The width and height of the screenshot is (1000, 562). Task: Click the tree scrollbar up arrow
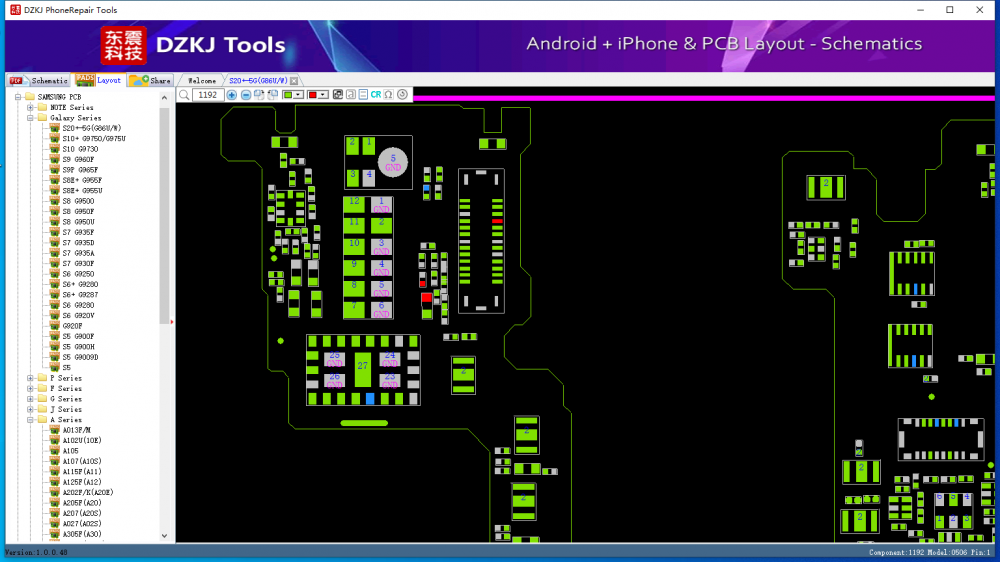(165, 98)
